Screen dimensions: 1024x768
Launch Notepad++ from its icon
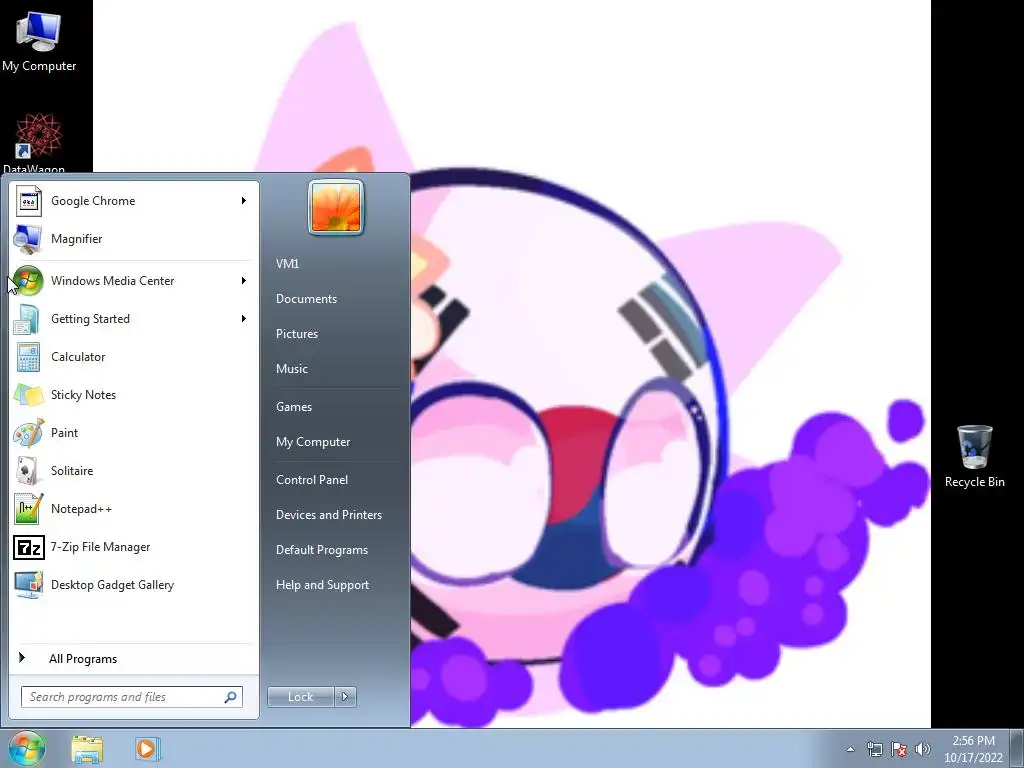[x=29, y=509]
